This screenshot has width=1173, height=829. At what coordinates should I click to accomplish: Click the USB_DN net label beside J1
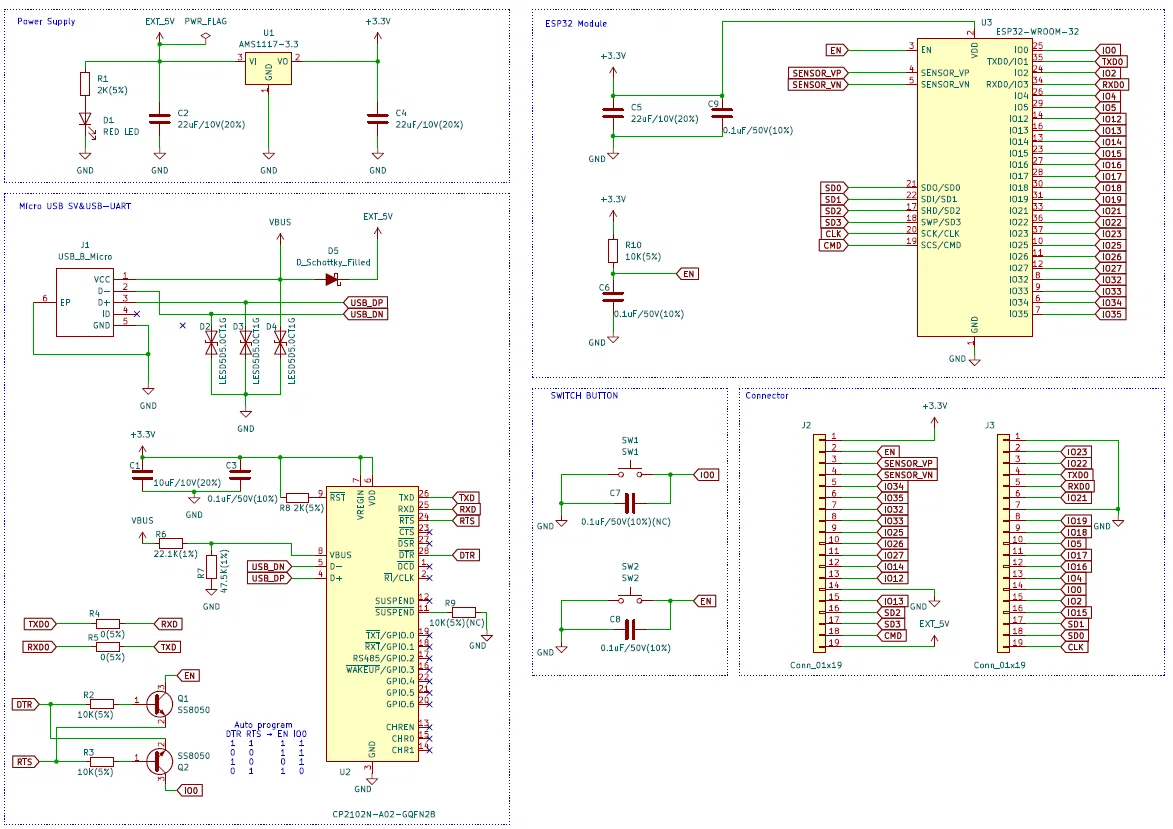(367, 314)
